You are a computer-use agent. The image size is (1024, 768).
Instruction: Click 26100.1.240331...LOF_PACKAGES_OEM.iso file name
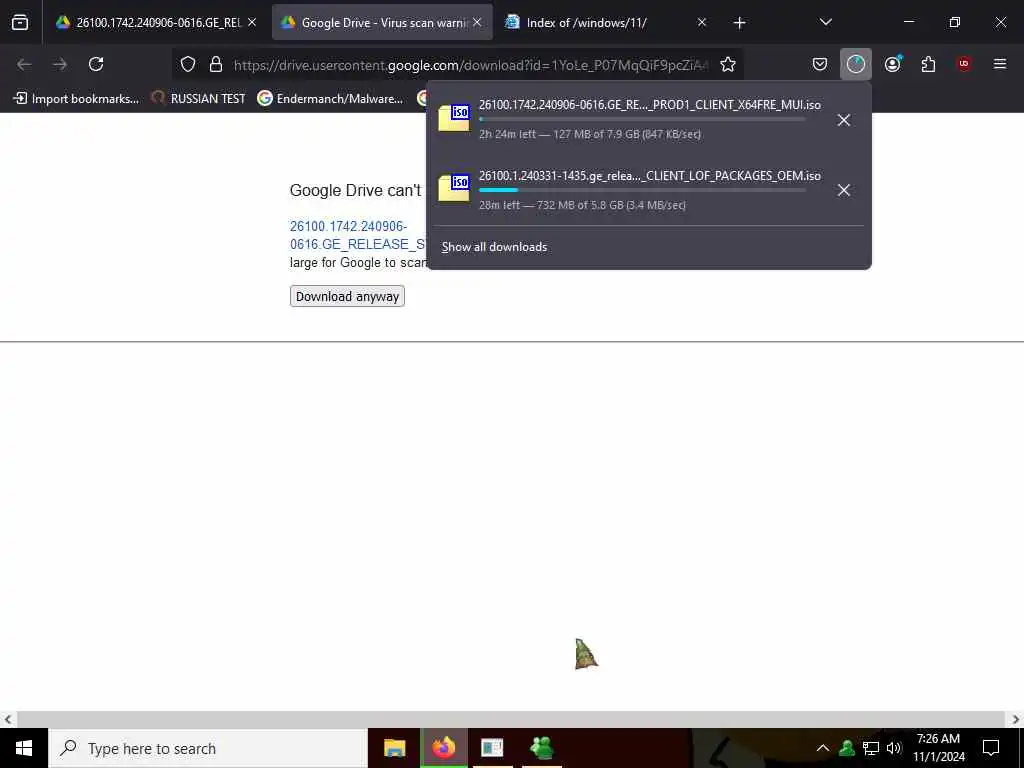point(650,176)
